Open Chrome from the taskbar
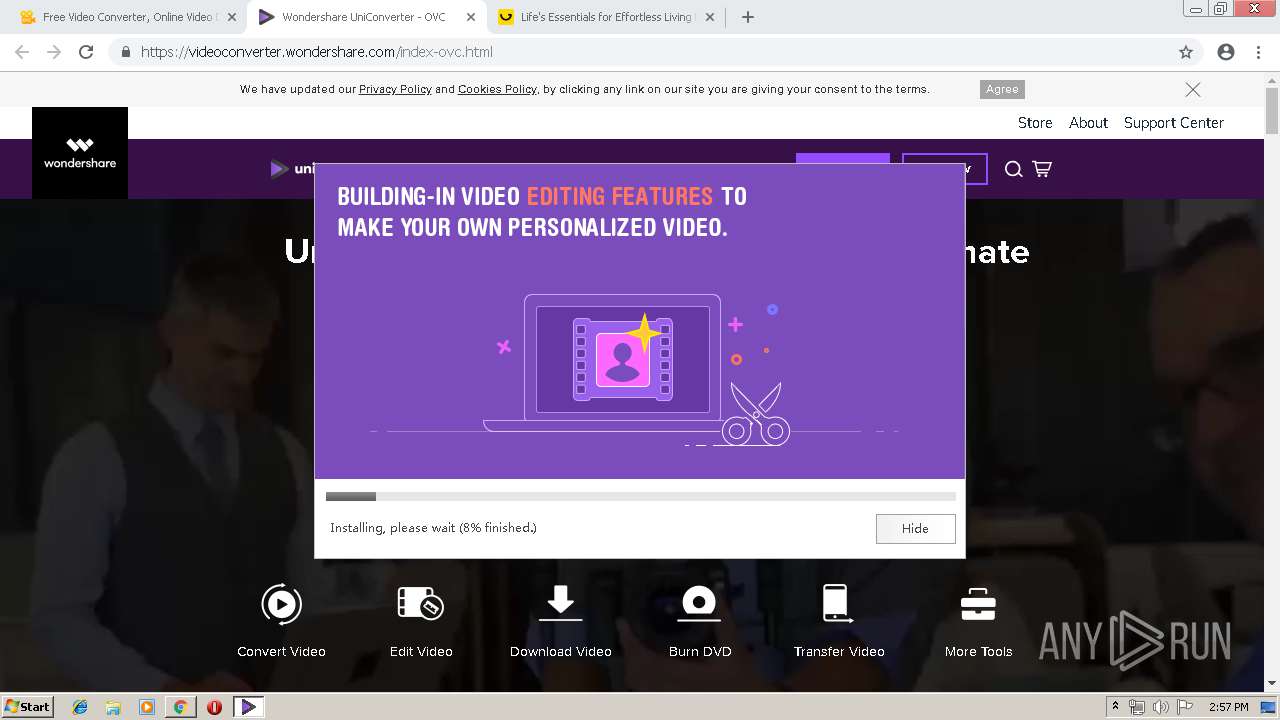1280x720 pixels. point(180,707)
